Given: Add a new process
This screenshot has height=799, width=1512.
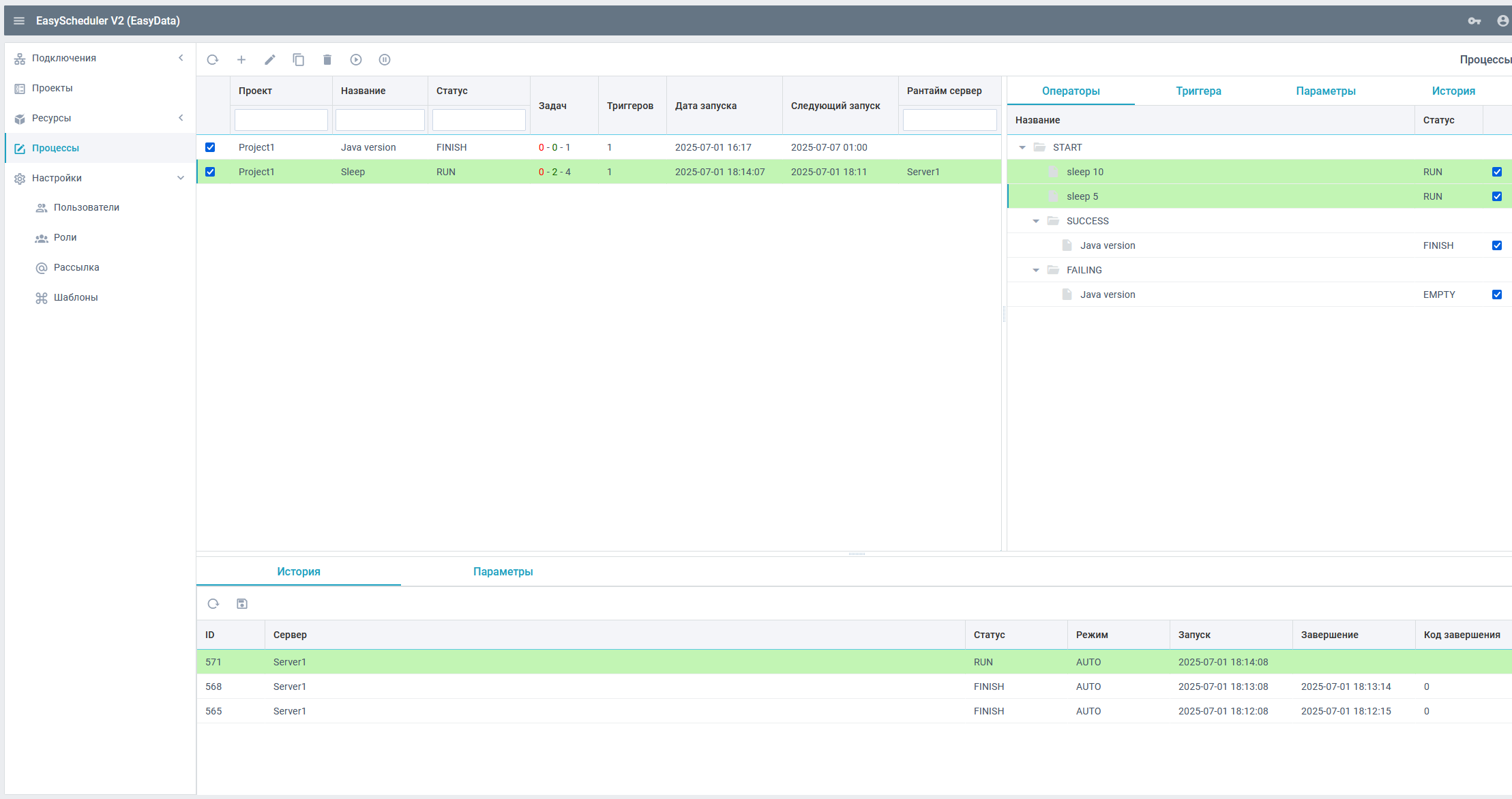Looking at the screenshot, I should tap(241, 59).
